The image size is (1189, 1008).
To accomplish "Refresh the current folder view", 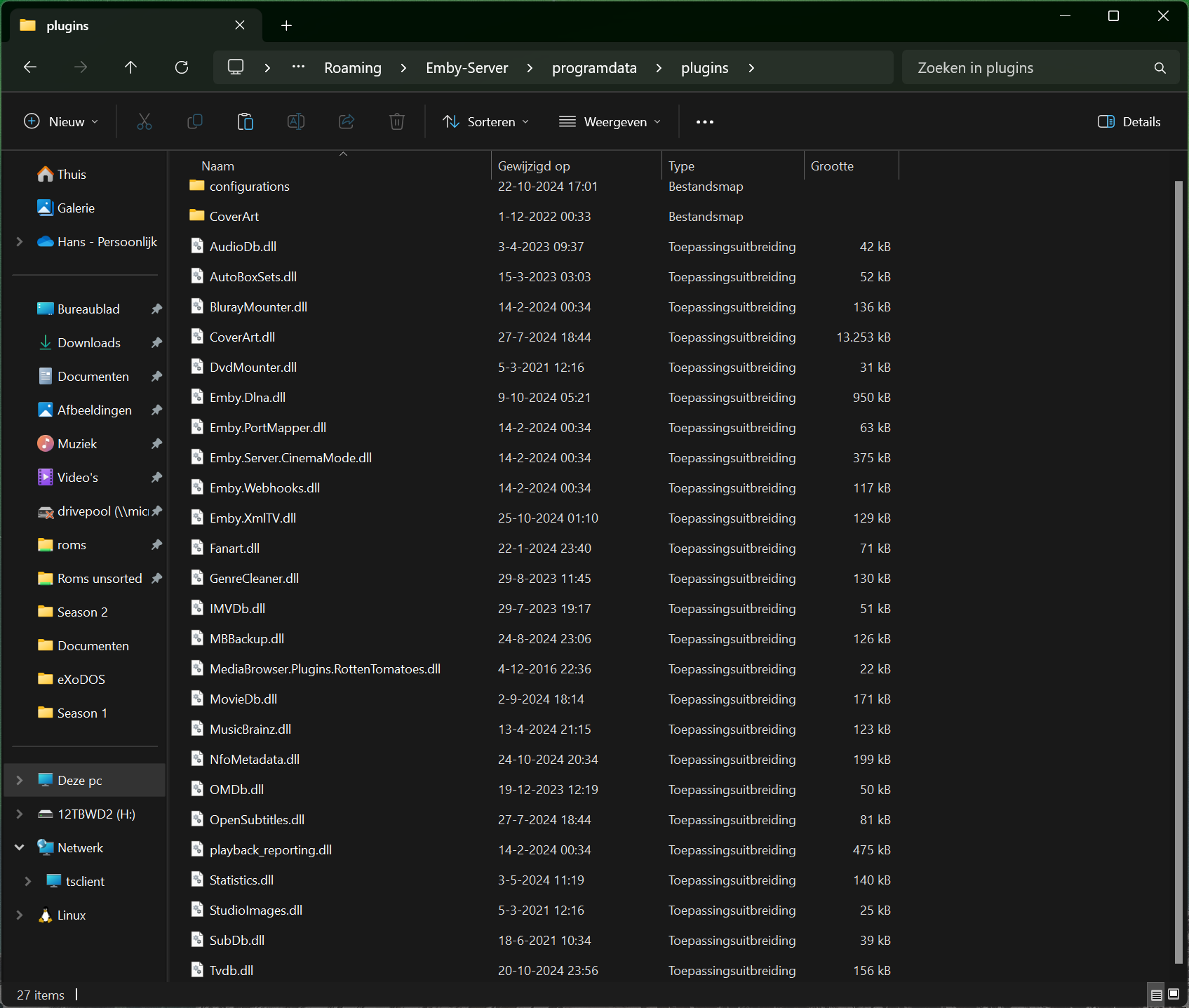I will pyautogui.click(x=182, y=67).
